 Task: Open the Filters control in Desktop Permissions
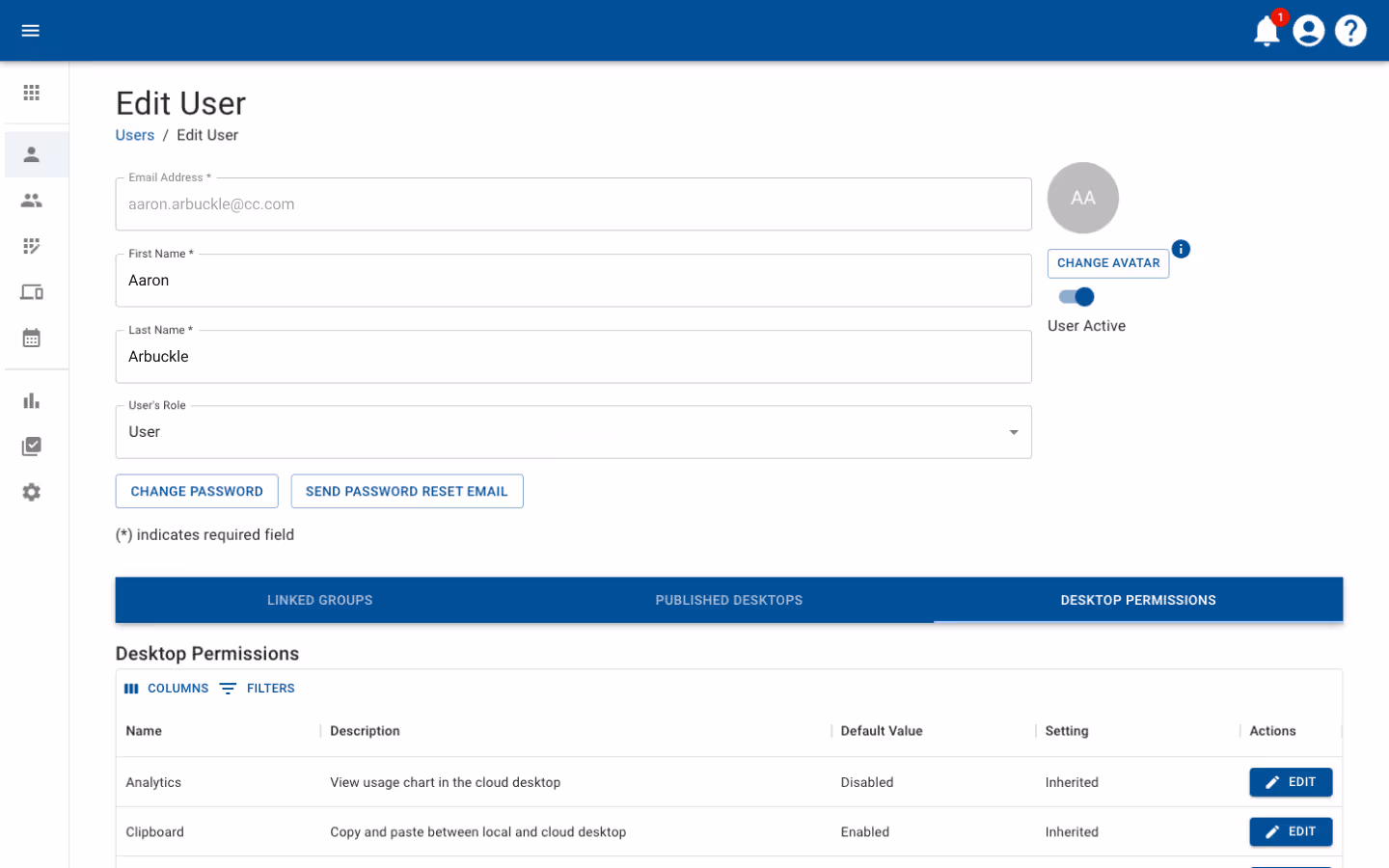pyautogui.click(x=257, y=688)
